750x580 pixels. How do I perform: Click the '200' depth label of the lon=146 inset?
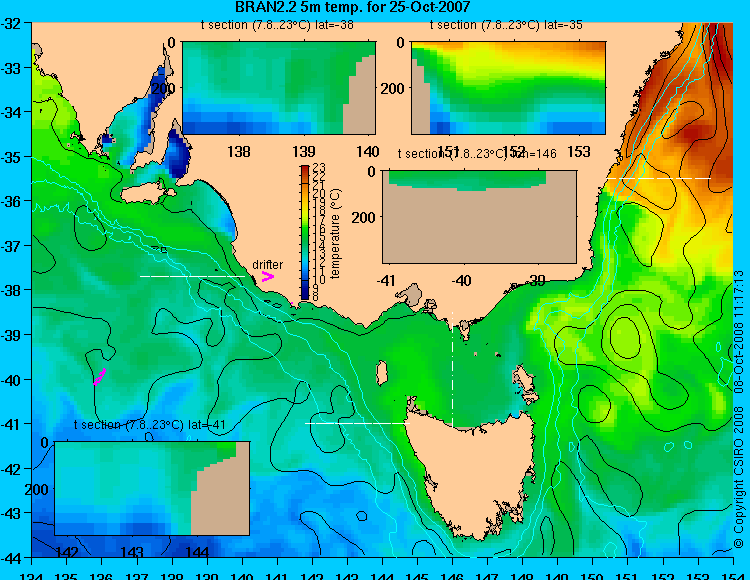point(364,218)
